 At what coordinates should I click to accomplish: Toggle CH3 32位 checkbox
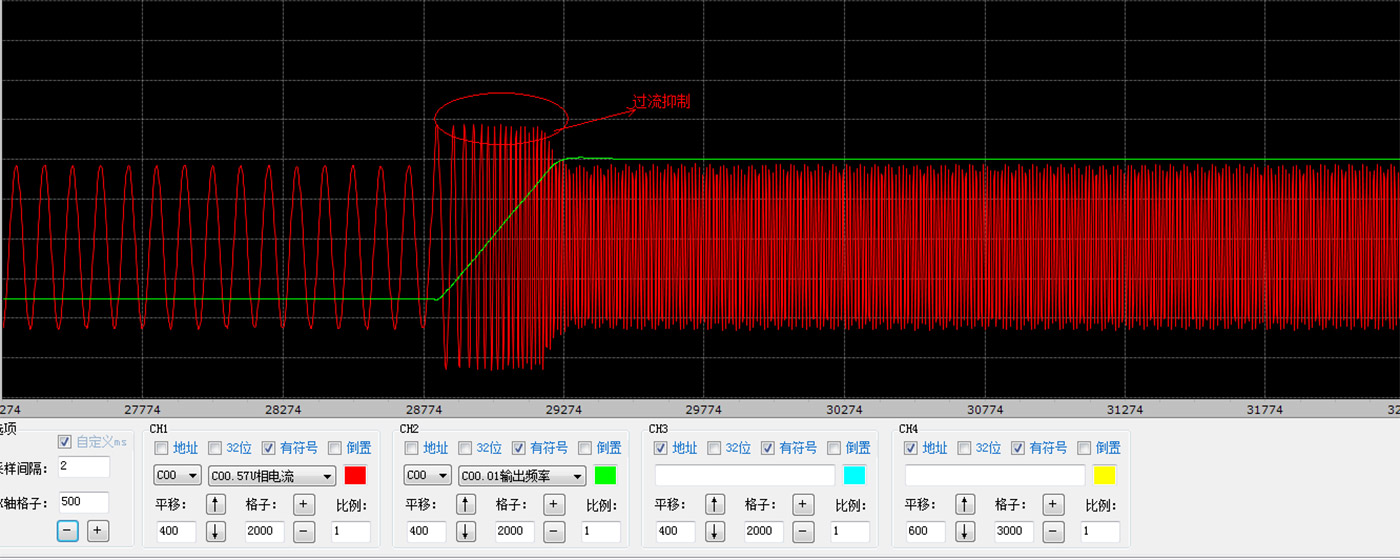coord(714,448)
